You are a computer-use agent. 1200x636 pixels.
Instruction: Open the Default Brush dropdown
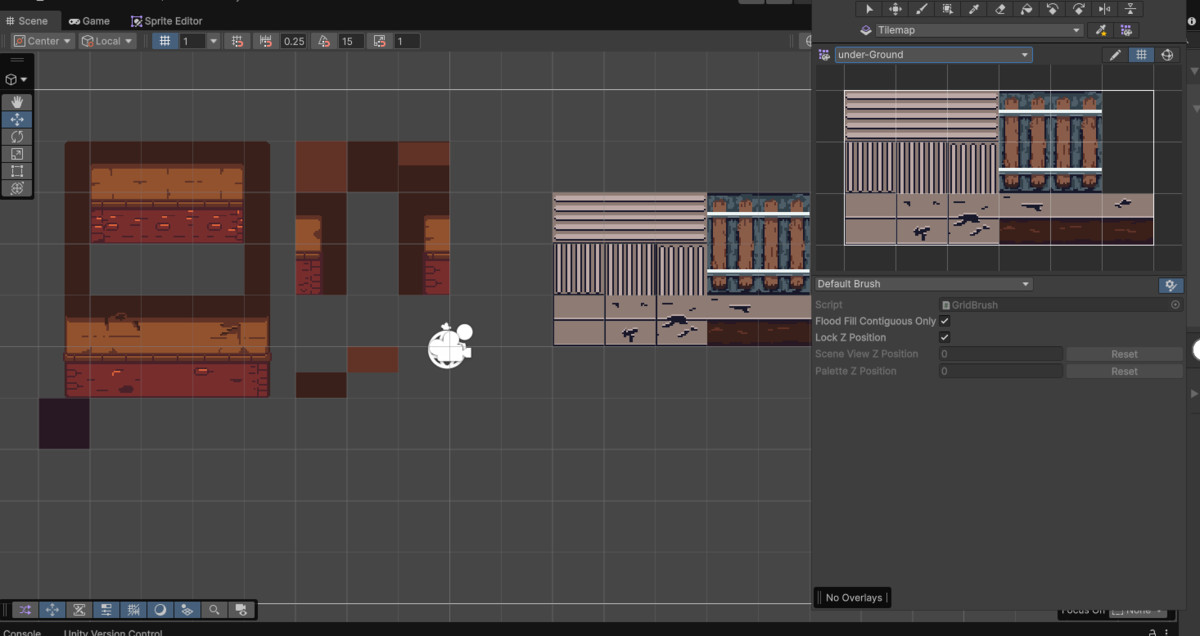tap(923, 284)
